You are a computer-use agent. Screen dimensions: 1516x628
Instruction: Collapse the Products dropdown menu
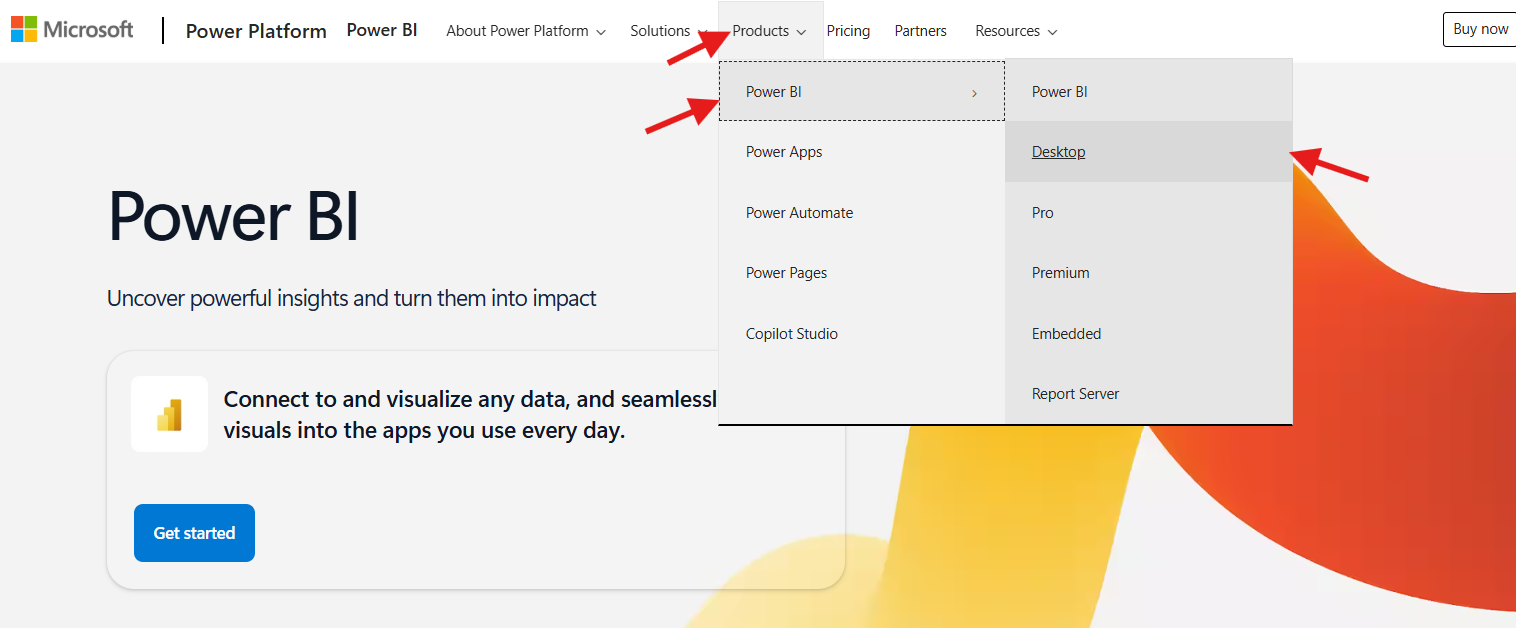770,31
